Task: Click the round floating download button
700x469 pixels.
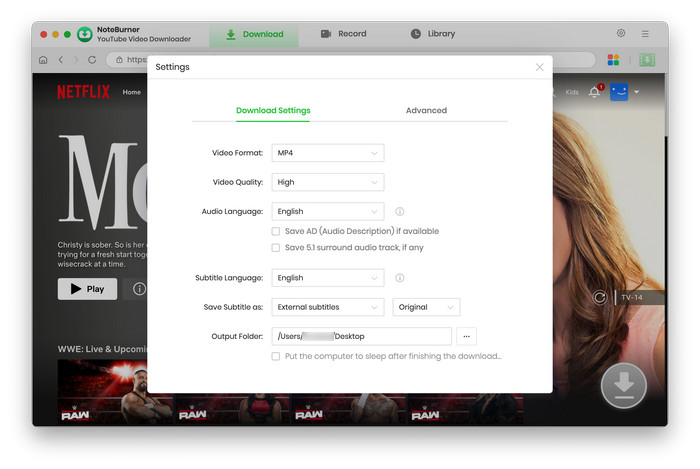Action: click(x=623, y=386)
